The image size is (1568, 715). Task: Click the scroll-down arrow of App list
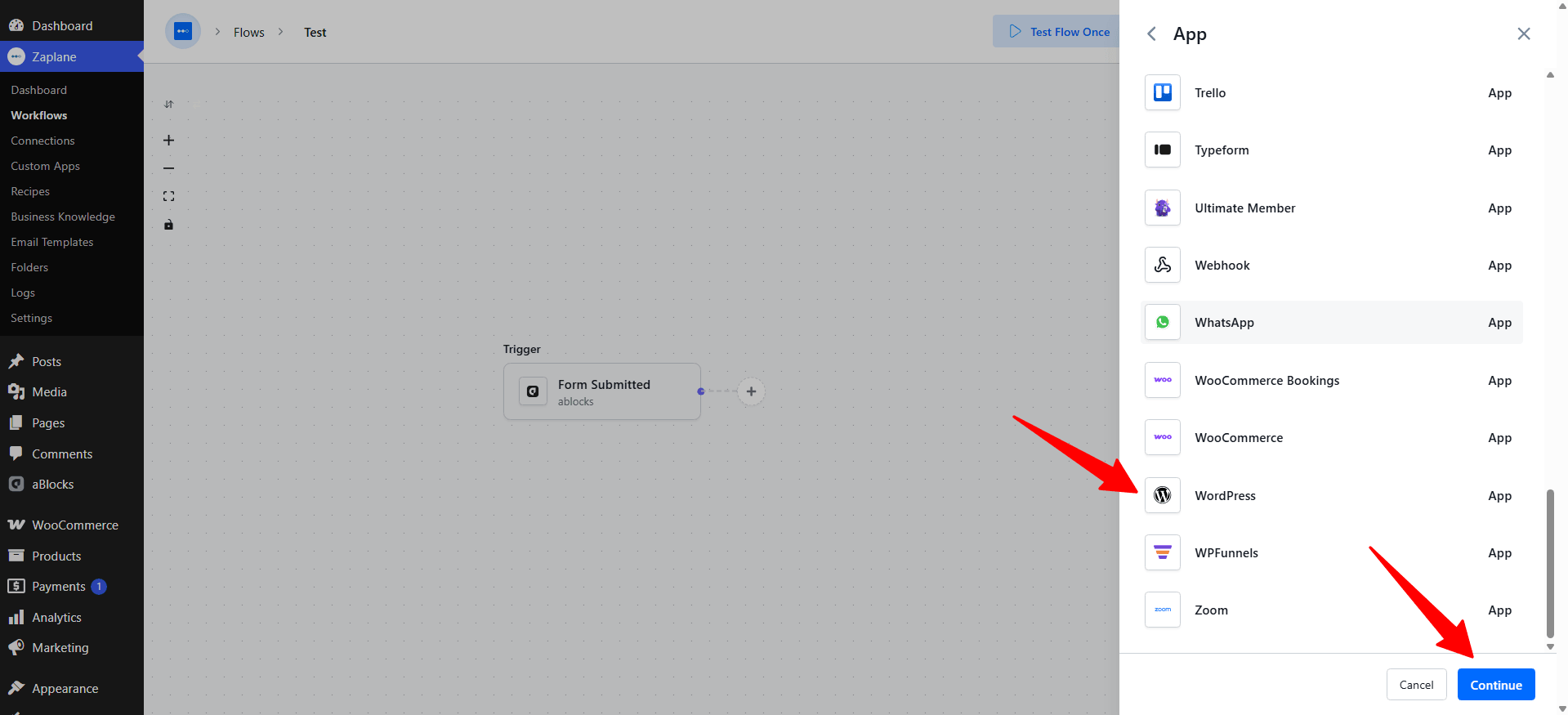[x=1550, y=646]
